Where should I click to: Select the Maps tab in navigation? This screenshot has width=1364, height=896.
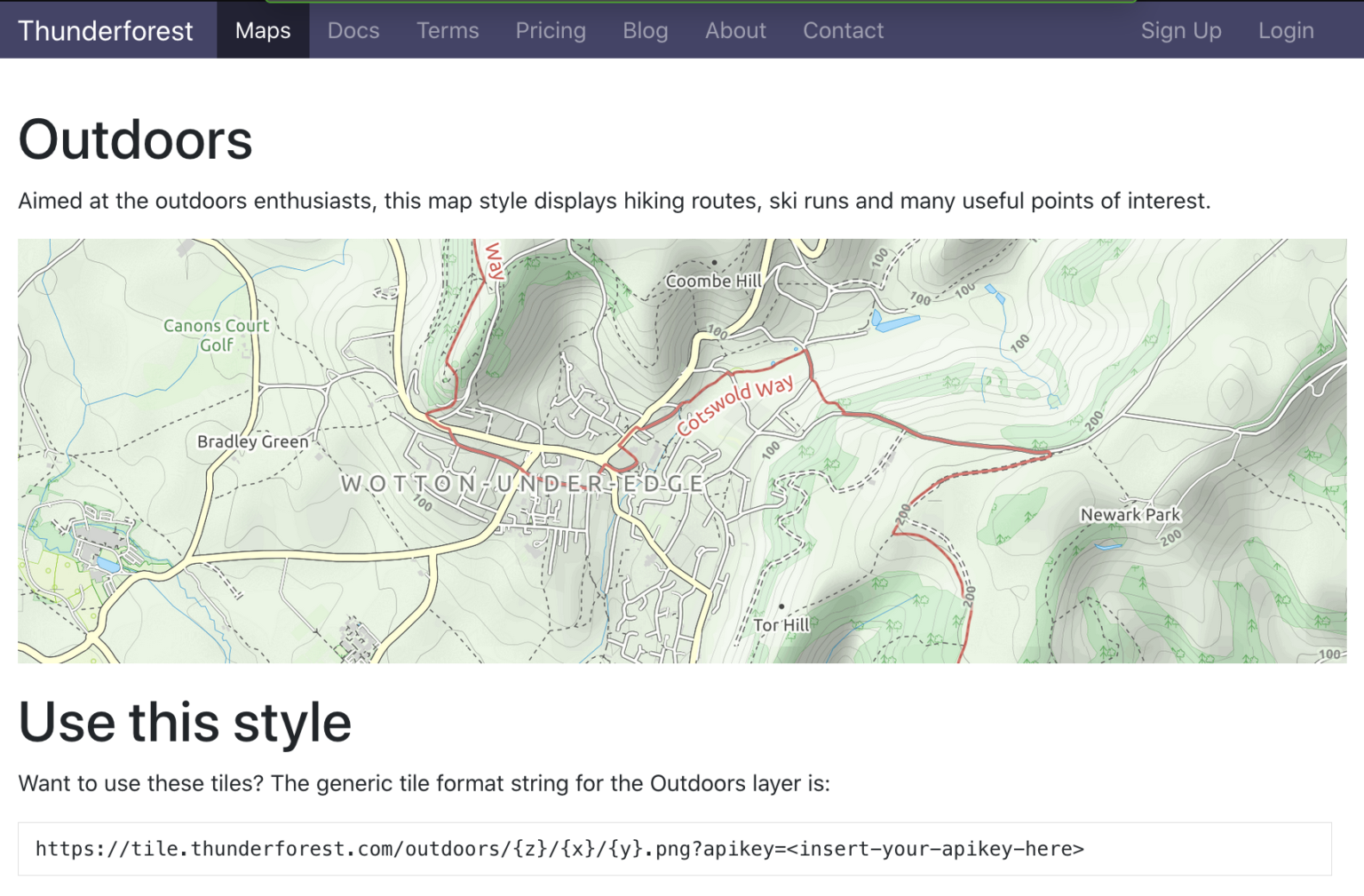click(x=262, y=30)
